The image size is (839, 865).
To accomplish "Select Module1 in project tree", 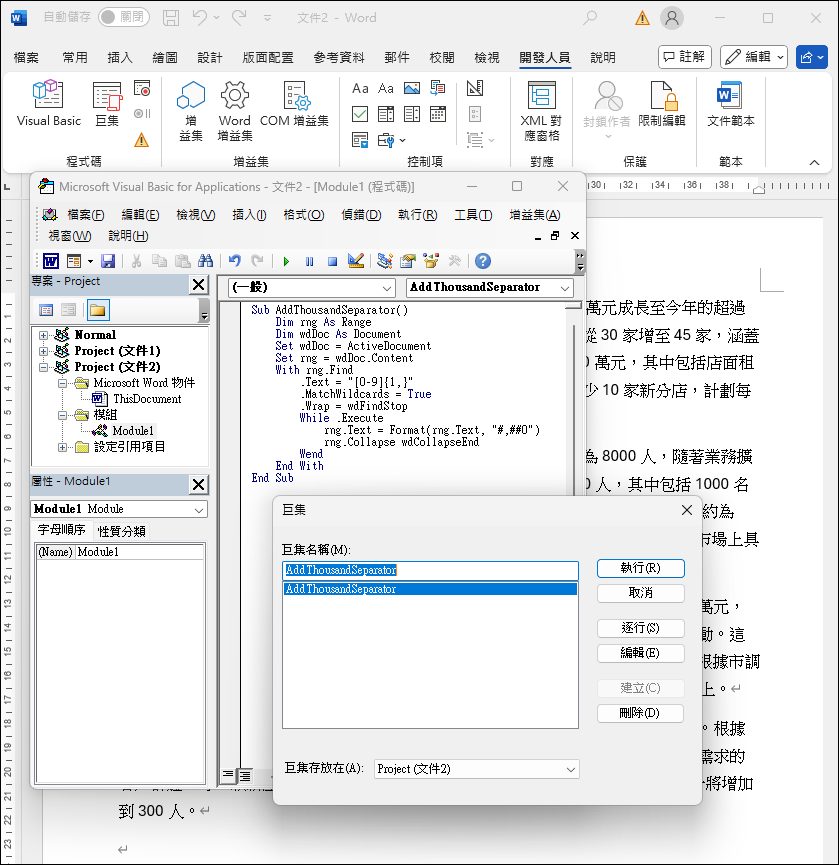I will click(x=133, y=431).
